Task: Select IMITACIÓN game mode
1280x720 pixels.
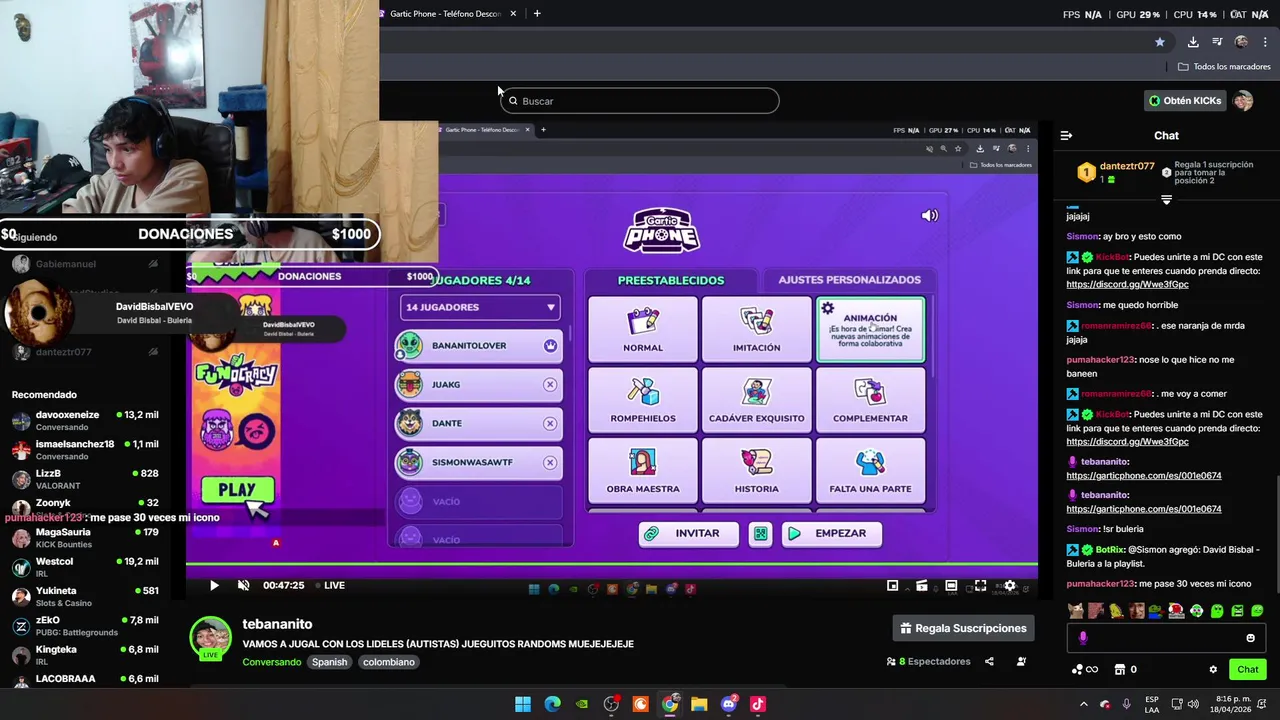Action: coord(757,329)
